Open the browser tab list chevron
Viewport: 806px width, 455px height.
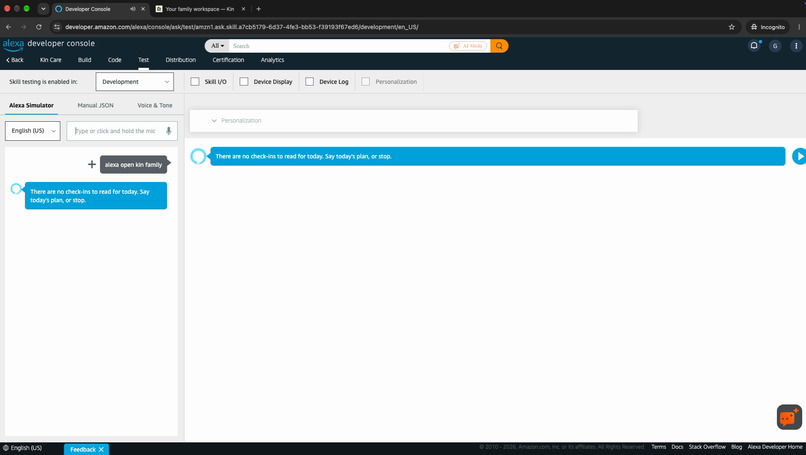43,9
